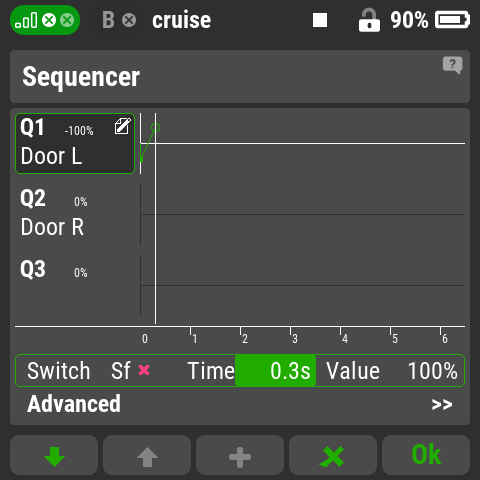
Task: Change the Value 100% field
Action: pyautogui.click(x=391, y=371)
